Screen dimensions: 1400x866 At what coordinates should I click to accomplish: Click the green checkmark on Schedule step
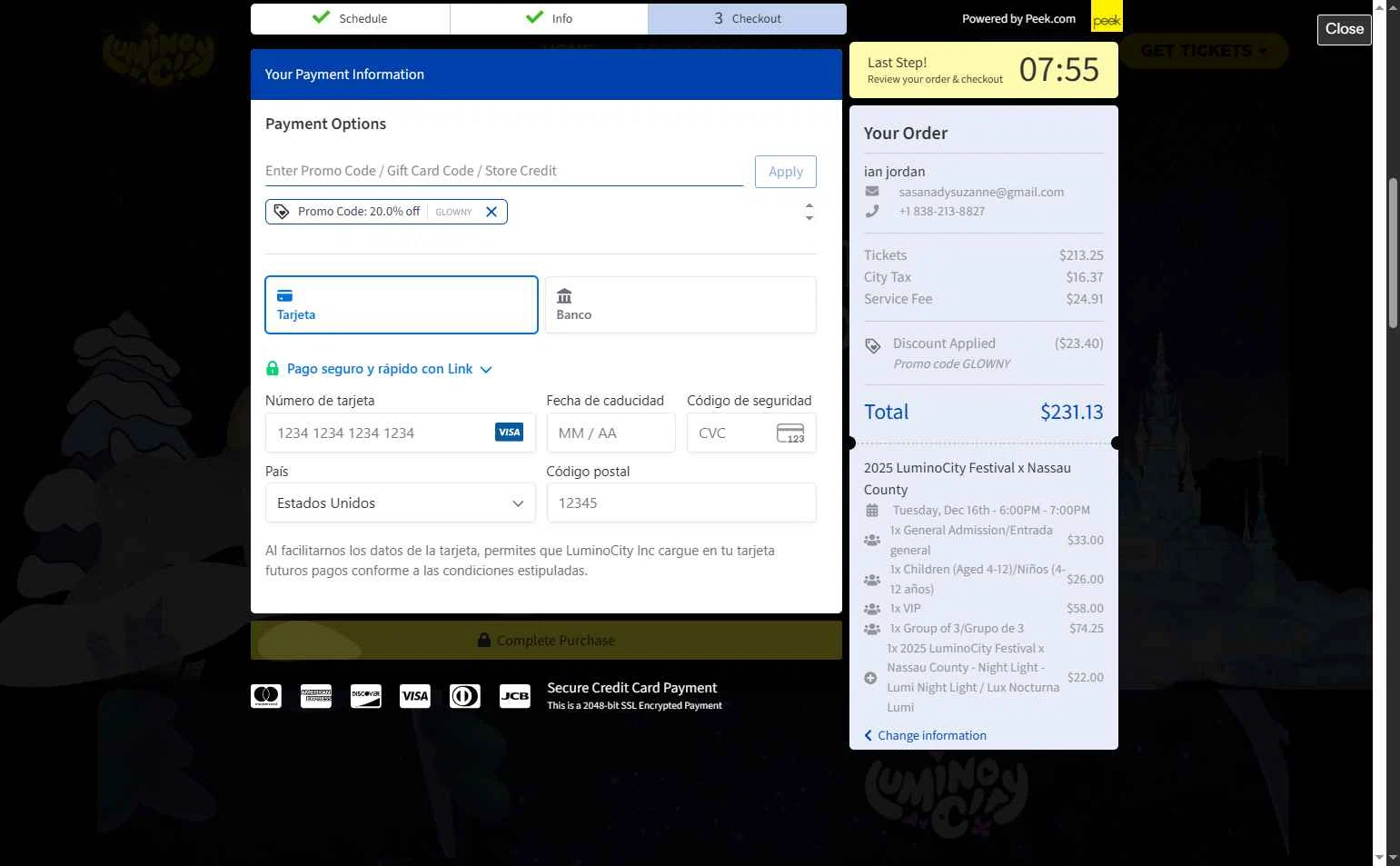(x=321, y=17)
